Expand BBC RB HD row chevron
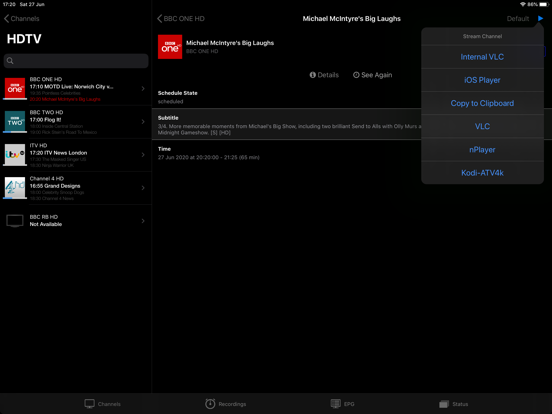The width and height of the screenshot is (552, 414). (x=143, y=221)
